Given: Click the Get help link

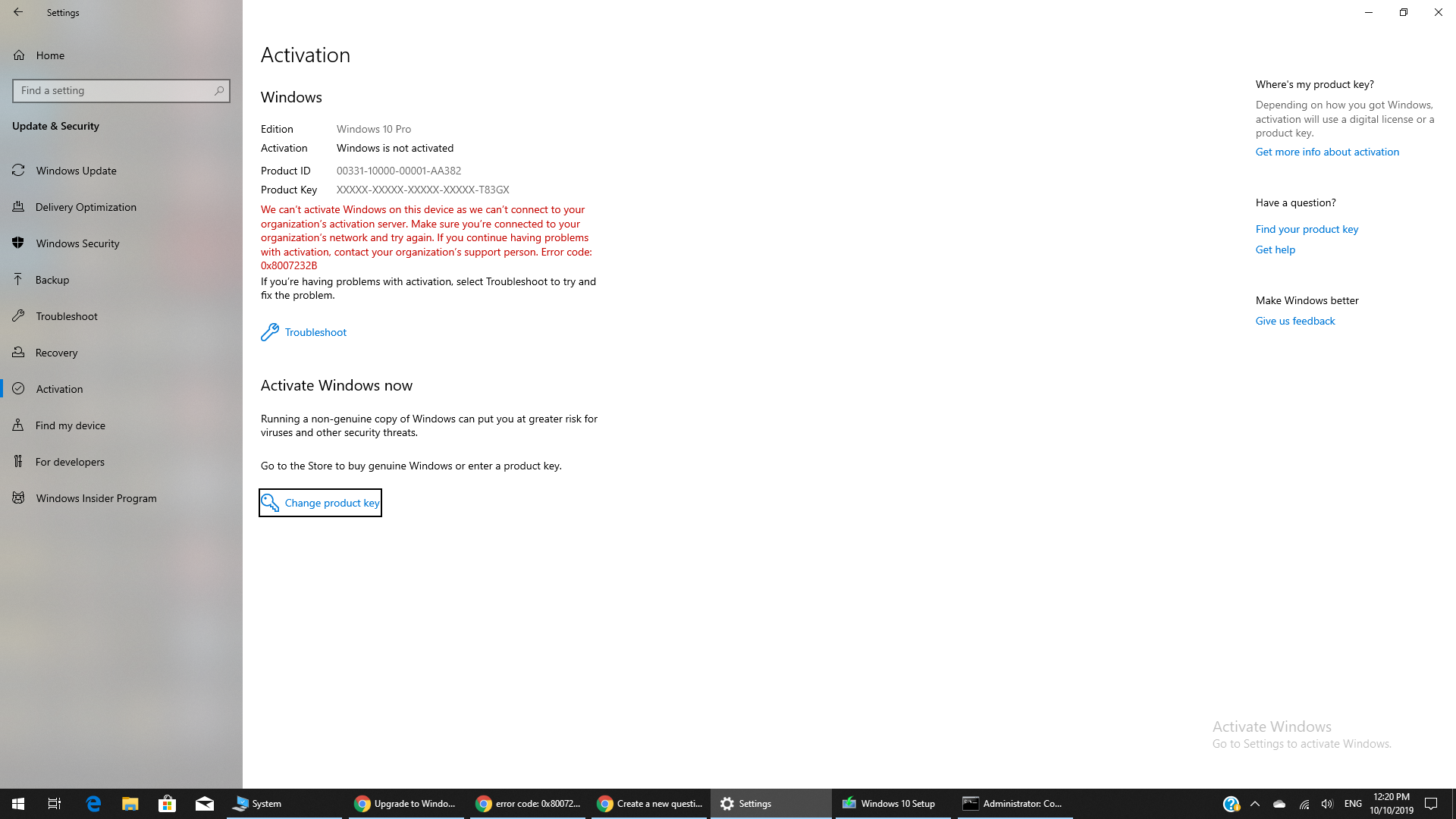Looking at the screenshot, I should tap(1276, 249).
